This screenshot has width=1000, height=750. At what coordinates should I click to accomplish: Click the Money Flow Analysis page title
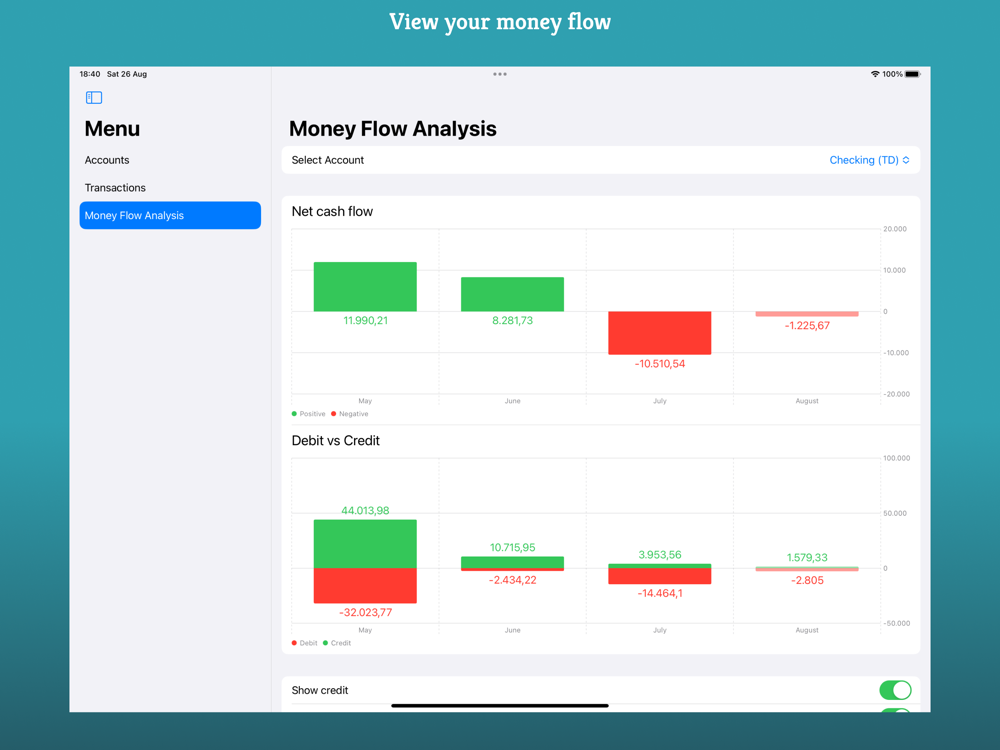pos(392,129)
